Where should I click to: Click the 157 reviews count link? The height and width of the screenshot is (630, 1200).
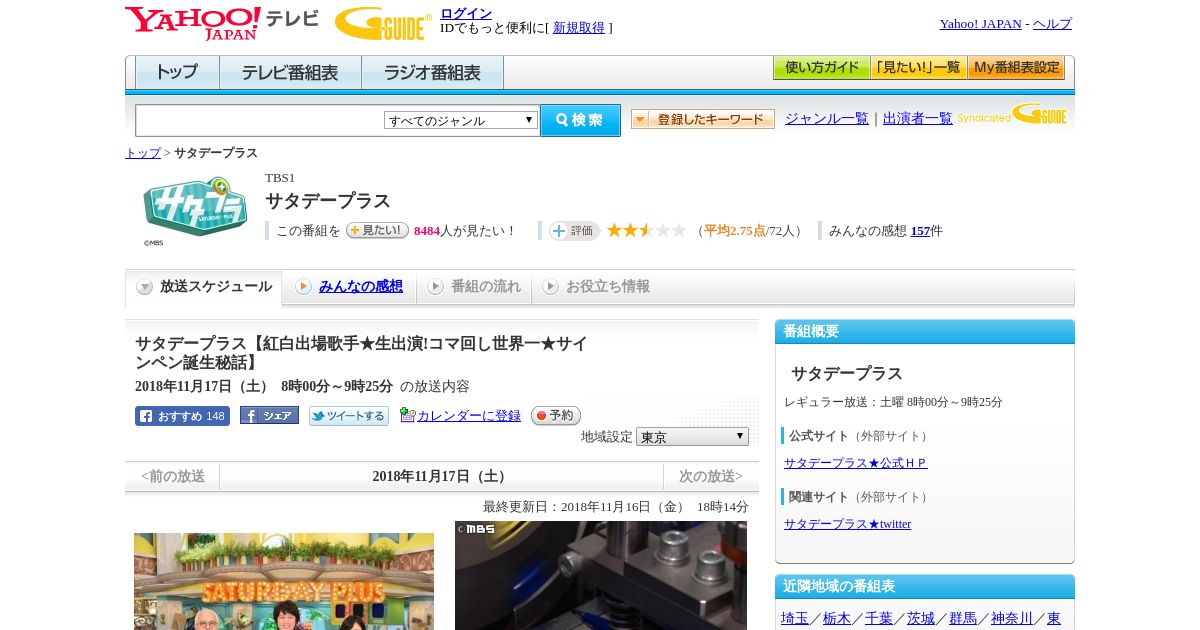tap(921, 231)
